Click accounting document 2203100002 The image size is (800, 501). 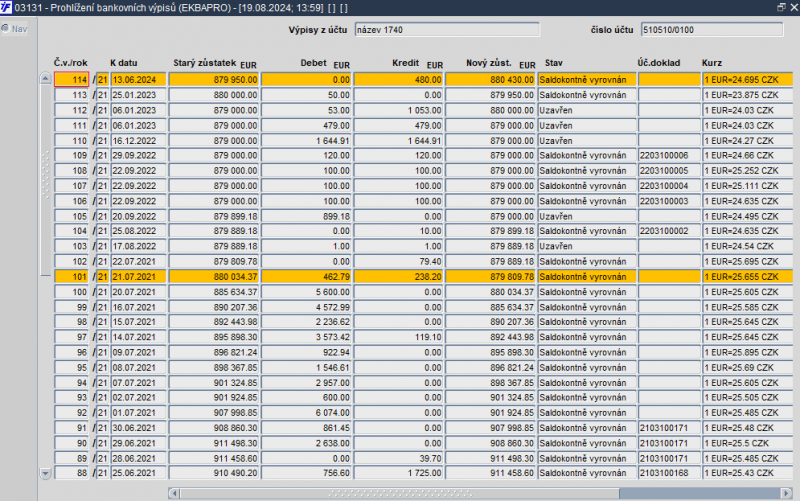click(669, 231)
